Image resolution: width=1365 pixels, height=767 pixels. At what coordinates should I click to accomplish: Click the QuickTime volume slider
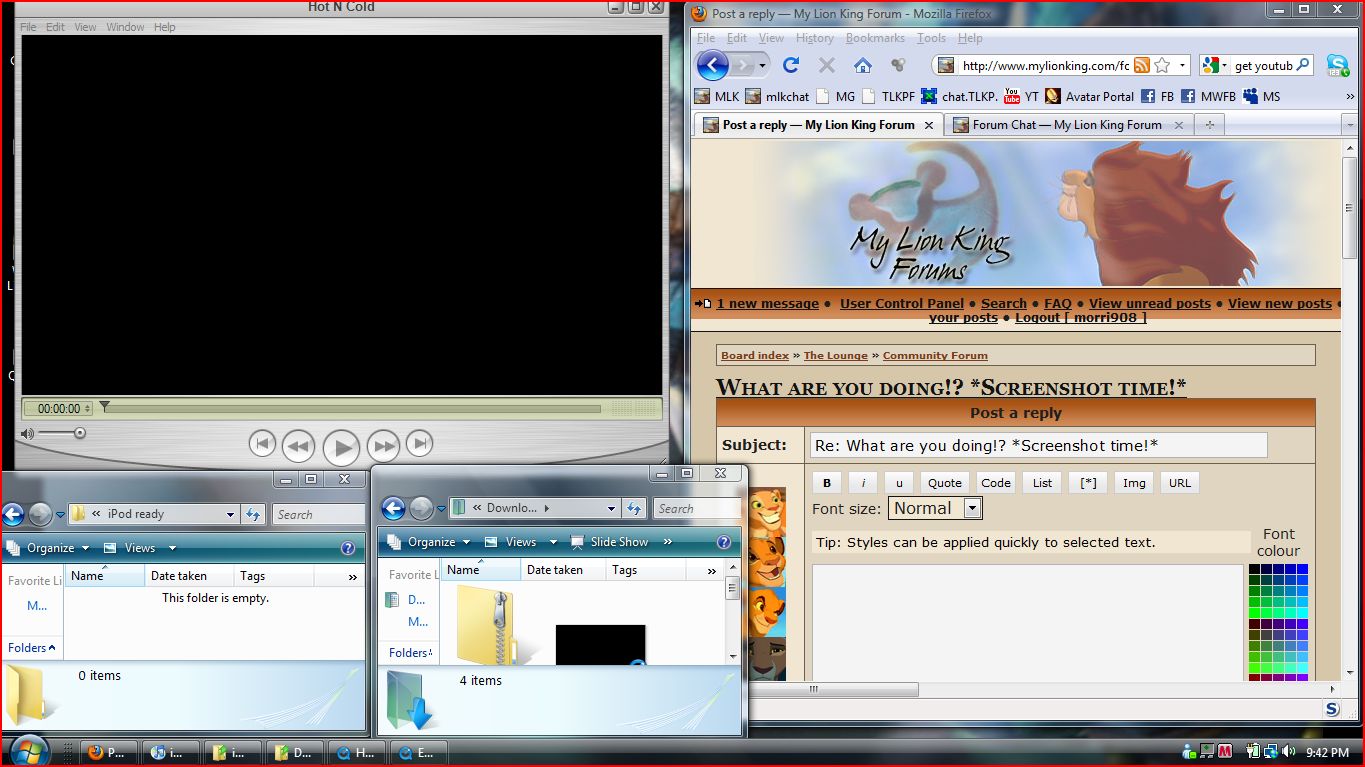point(62,433)
